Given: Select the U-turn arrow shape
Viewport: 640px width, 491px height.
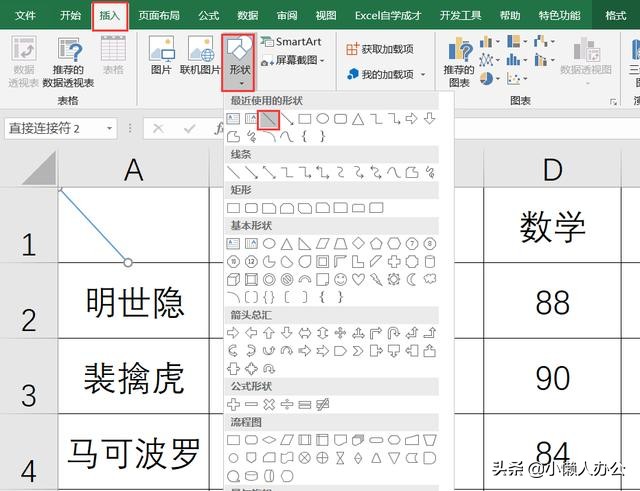Looking at the screenshot, I should click(x=394, y=333).
